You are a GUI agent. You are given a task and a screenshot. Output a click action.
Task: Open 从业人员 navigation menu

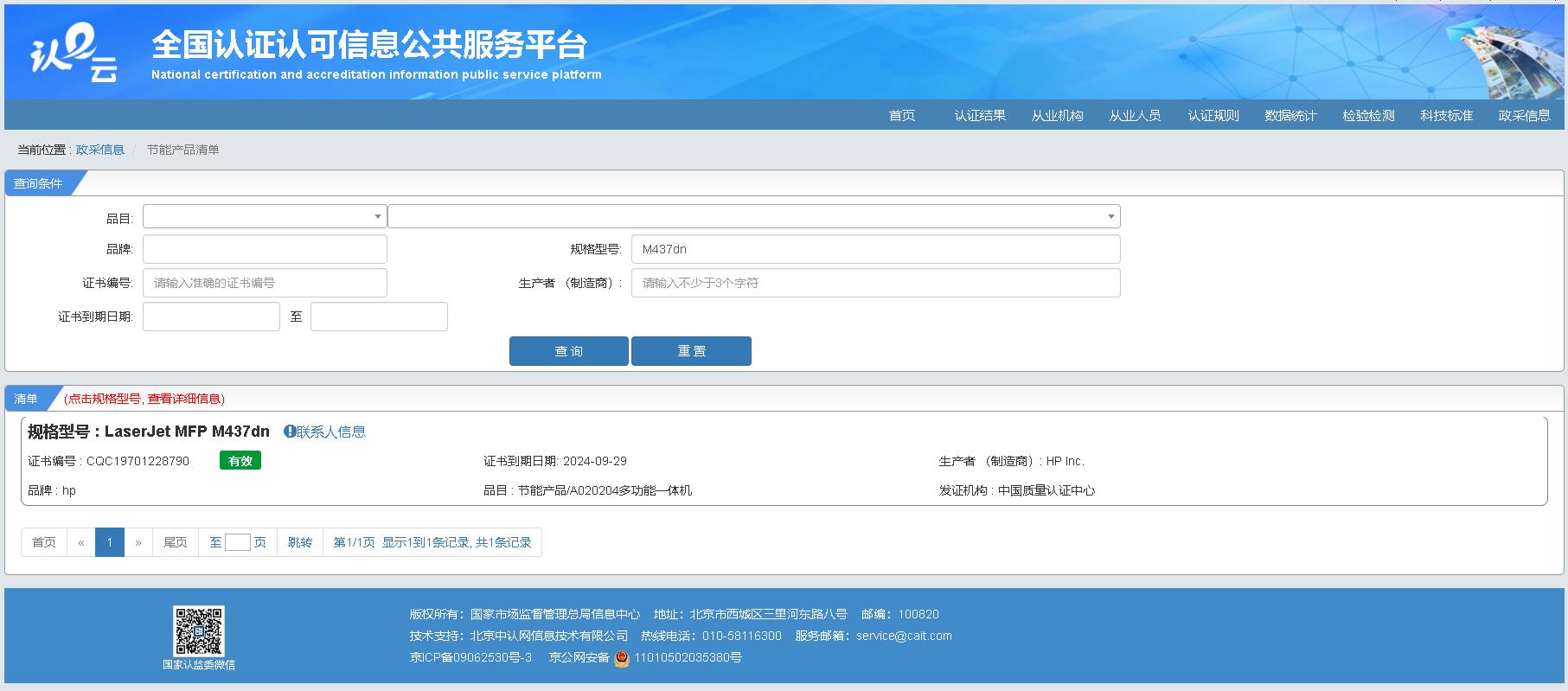tap(1136, 116)
